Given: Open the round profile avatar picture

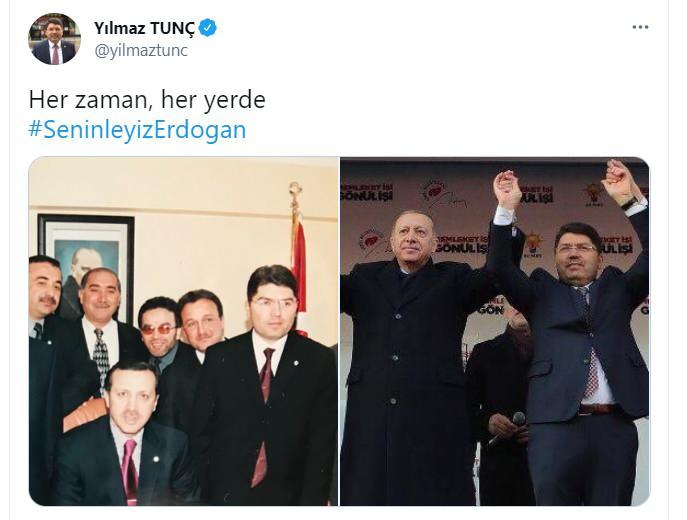Looking at the screenshot, I should (55, 39).
